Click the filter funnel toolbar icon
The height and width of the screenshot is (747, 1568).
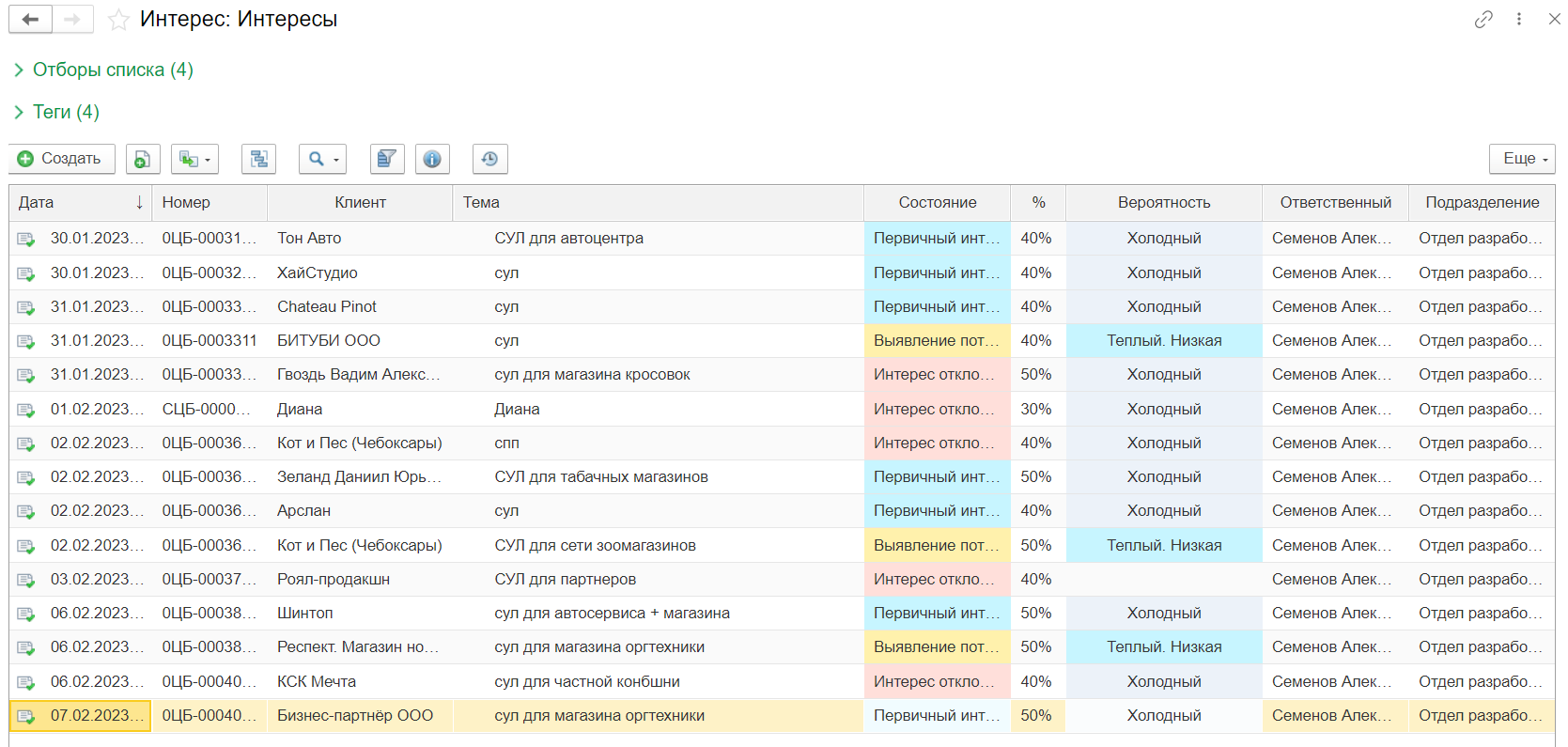pos(387,159)
